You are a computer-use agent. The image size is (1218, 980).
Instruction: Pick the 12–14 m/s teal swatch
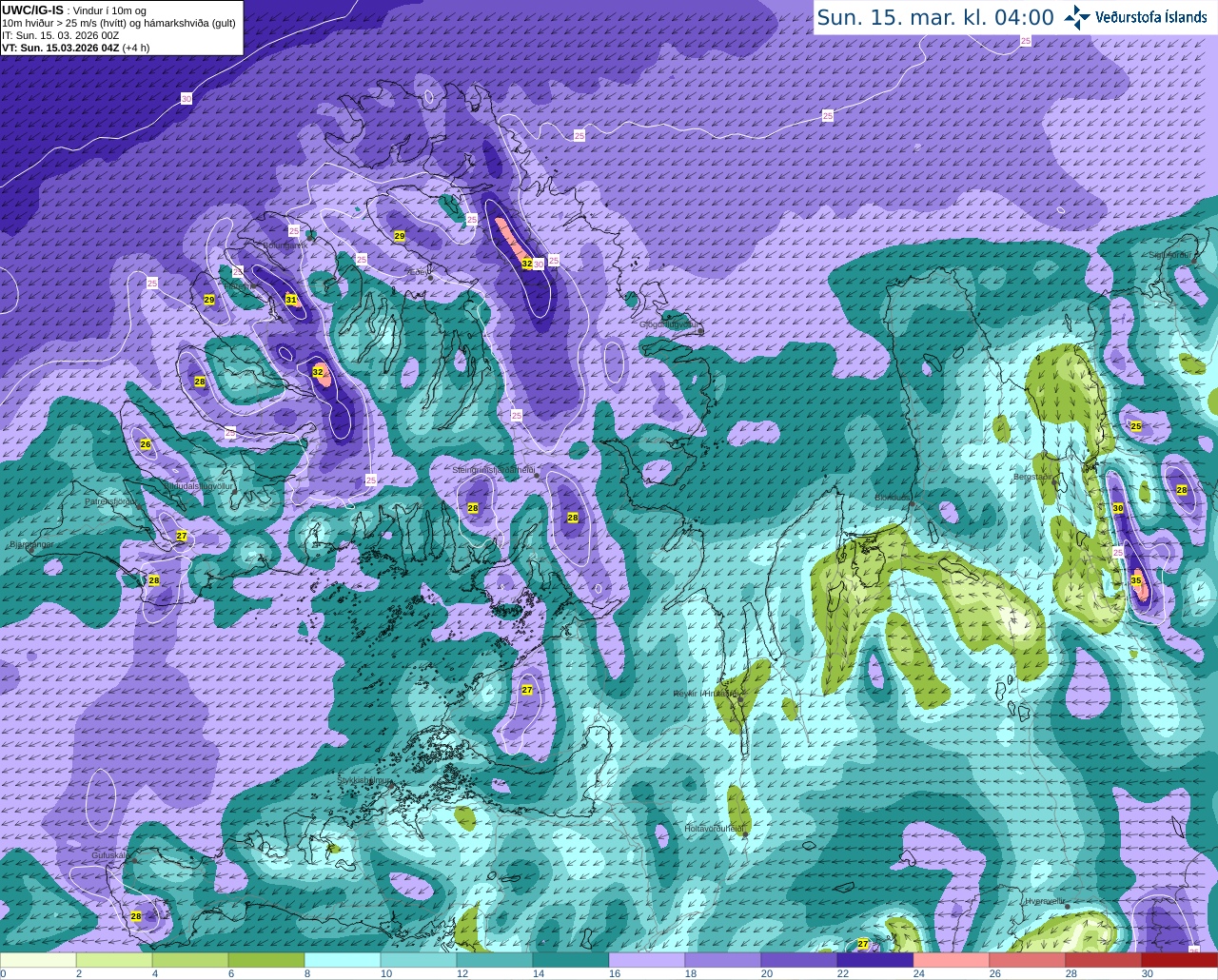(495, 960)
